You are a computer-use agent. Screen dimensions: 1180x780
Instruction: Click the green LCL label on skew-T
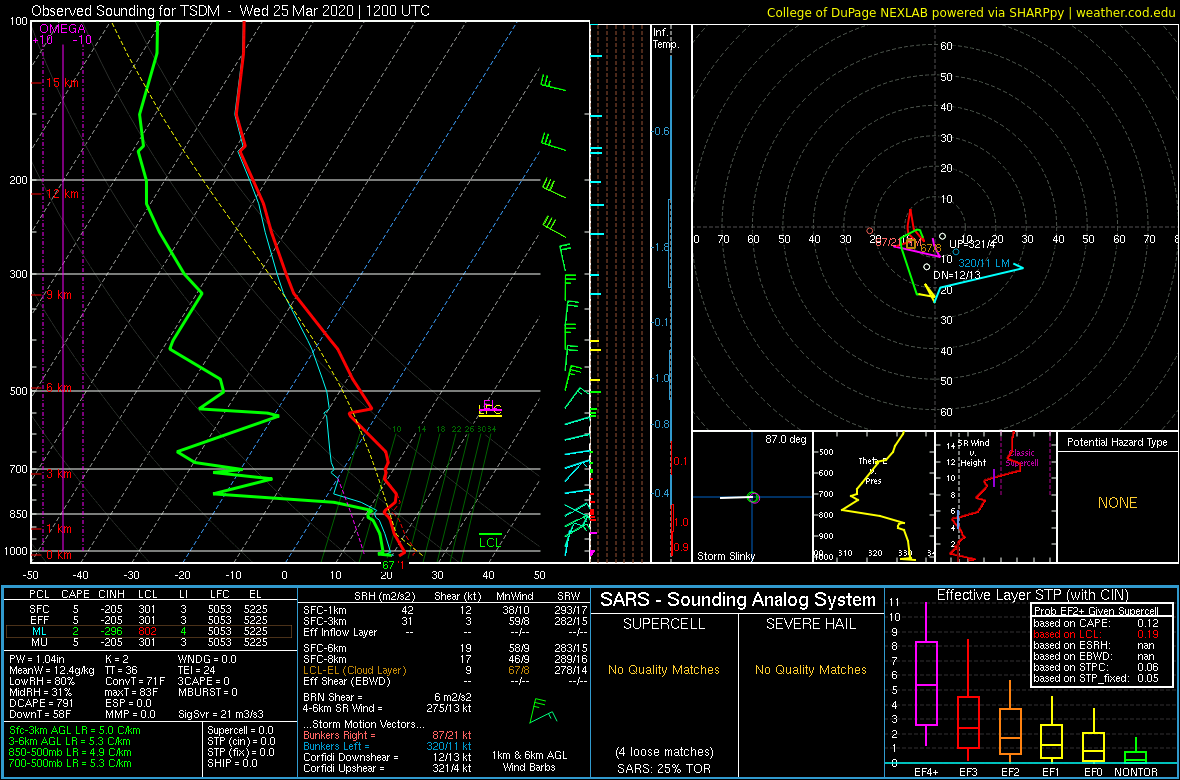490,541
